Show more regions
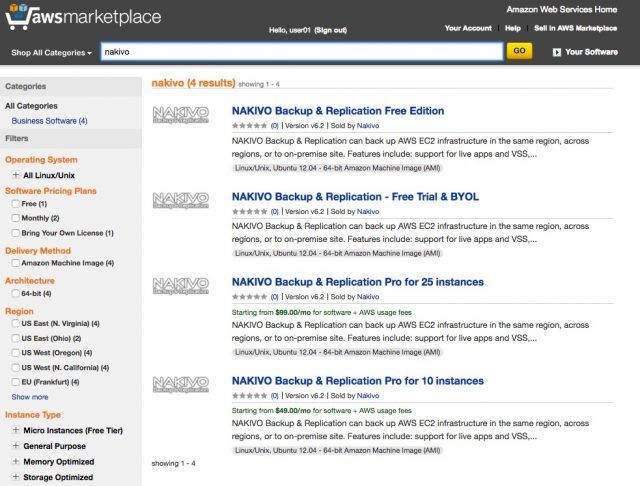640x486 pixels. click(x=30, y=397)
